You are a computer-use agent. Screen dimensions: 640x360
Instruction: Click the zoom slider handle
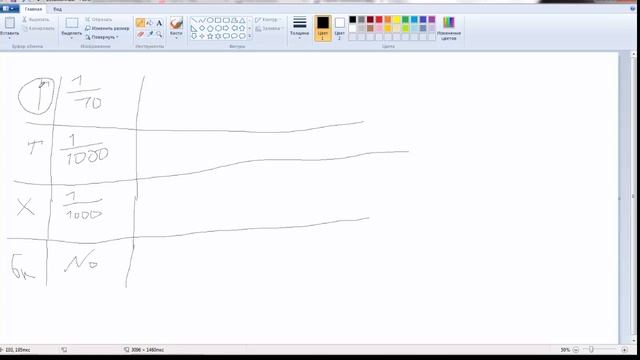(x=591, y=349)
